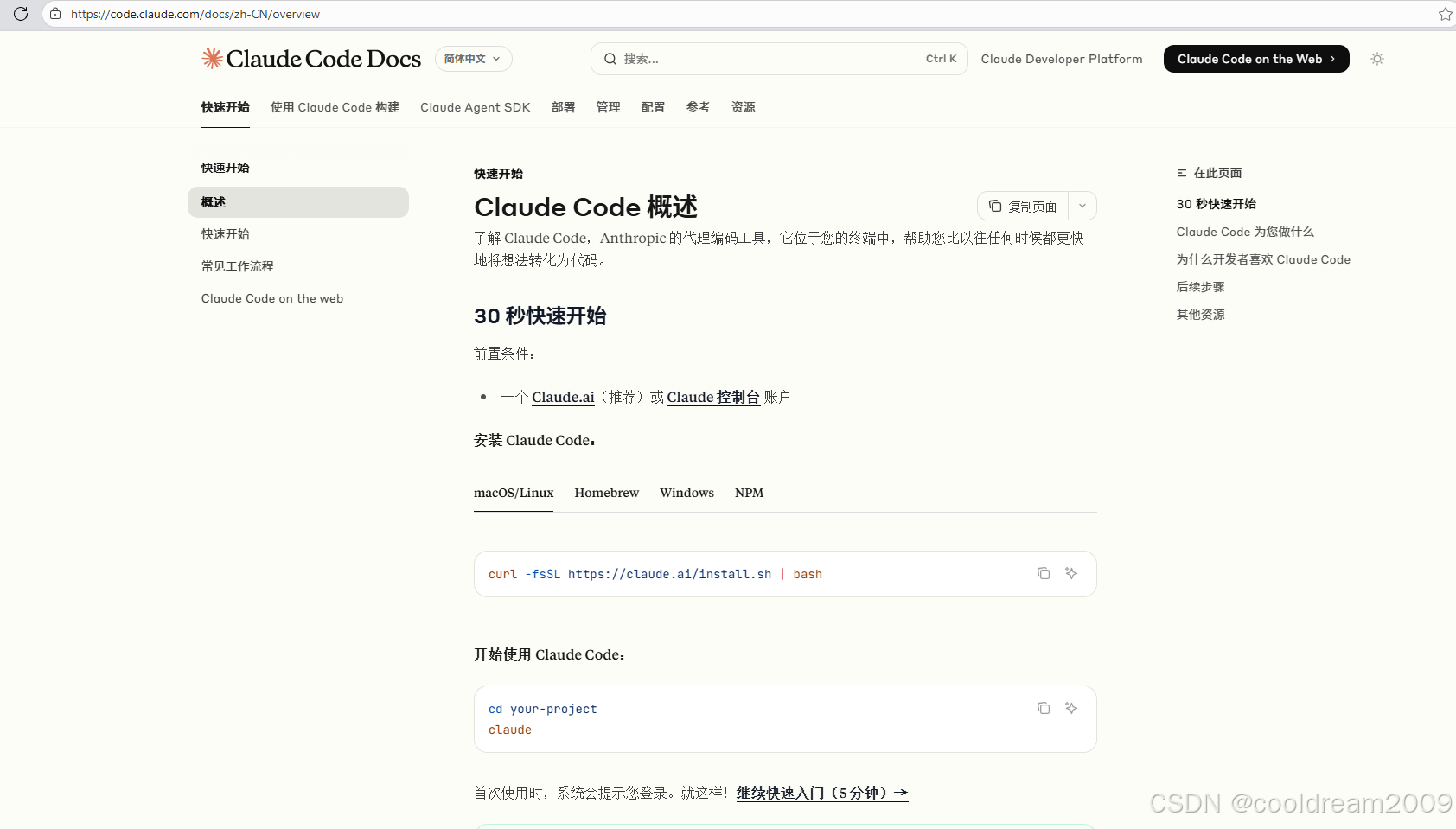The image size is (1456, 829).
Task: Open the Claude.ai link in prerequisites
Action: click(x=562, y=397)
